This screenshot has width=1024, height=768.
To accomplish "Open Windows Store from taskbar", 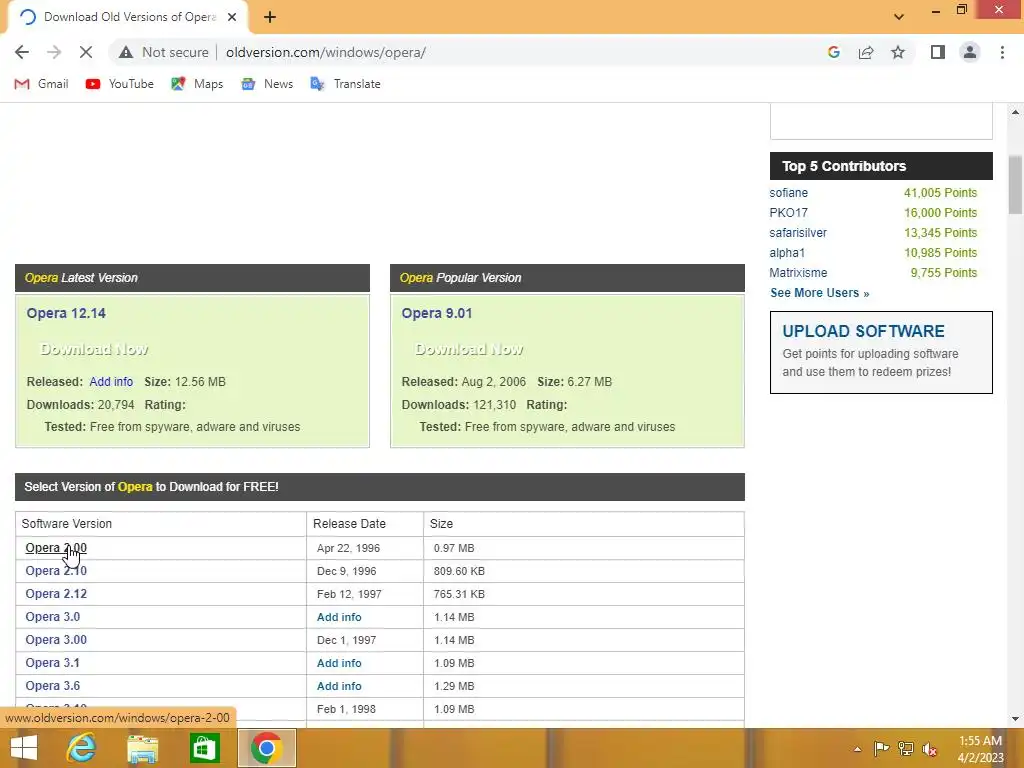I will 204,748.
